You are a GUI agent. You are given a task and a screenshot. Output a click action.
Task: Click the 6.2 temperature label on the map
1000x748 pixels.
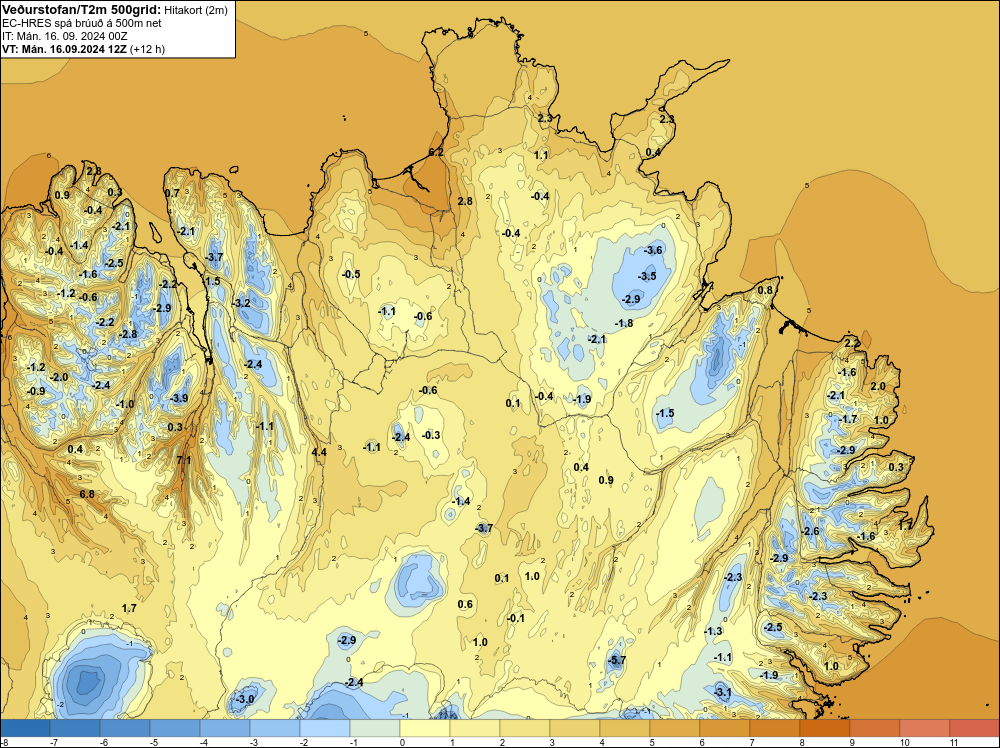point(436,152)
